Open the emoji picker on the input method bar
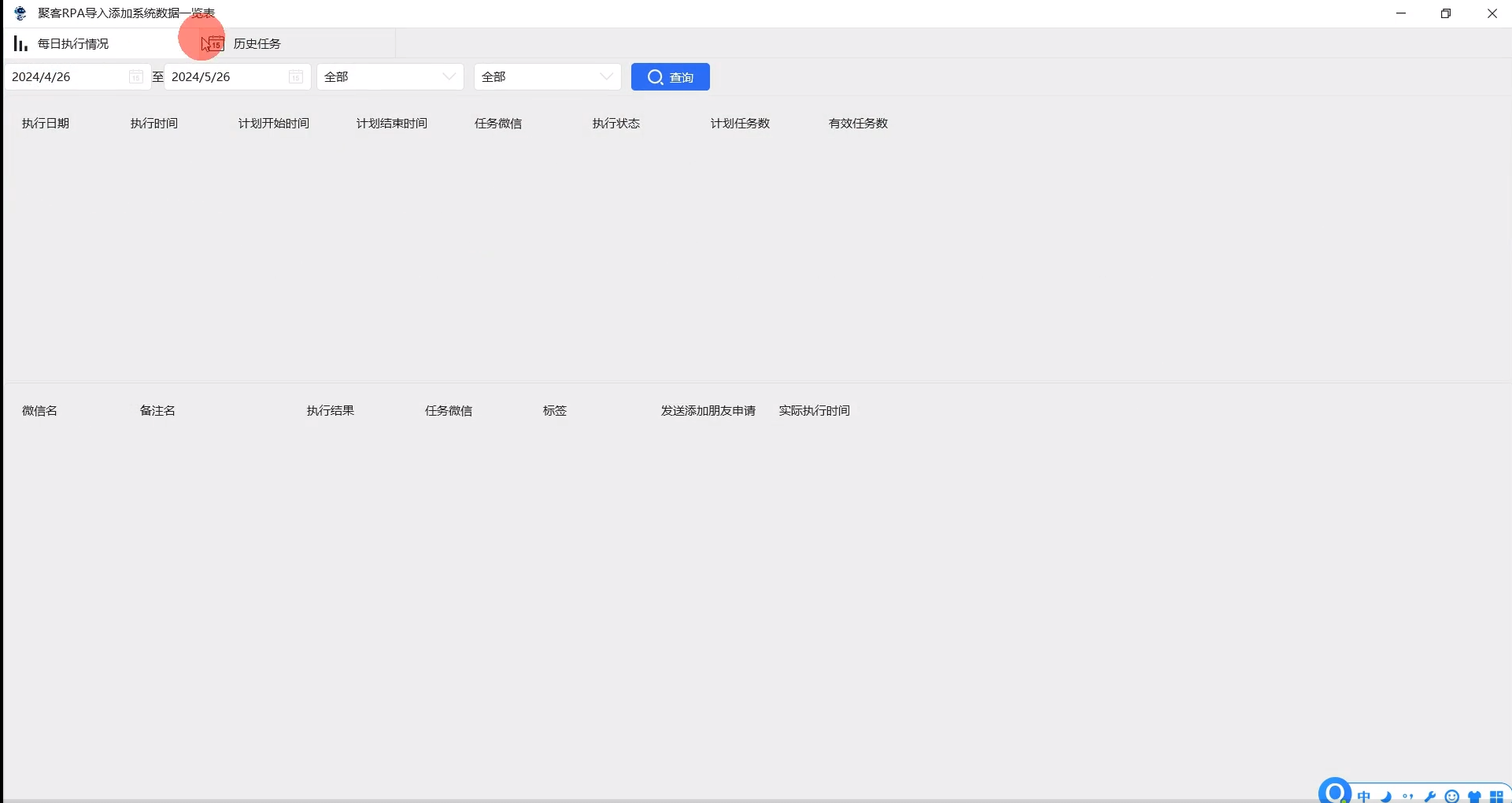The image size is (1512, 803). (x=1452, y=796)
